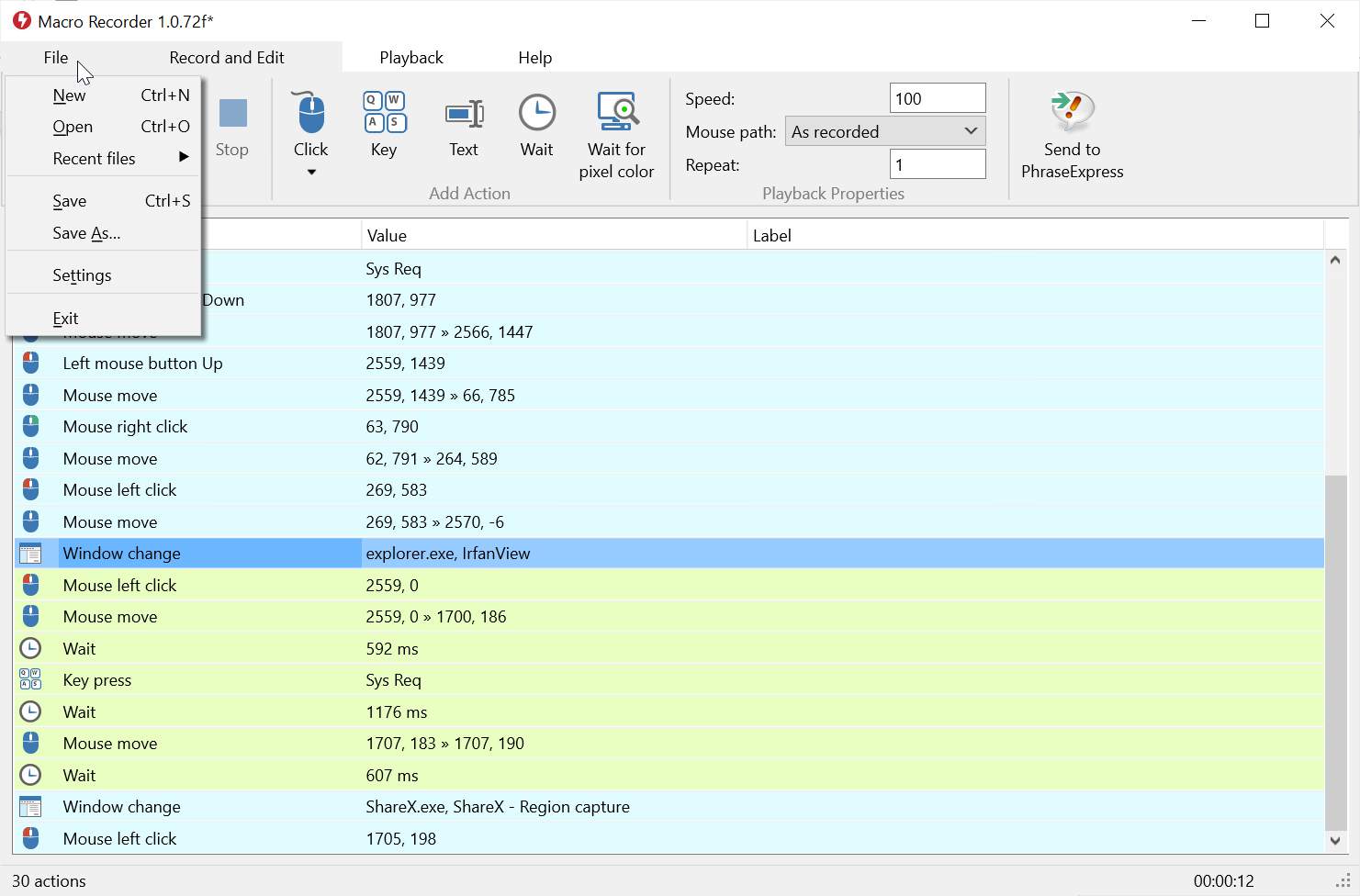1360x896 pixels.
Task: Choose Save As from File menu
Action: [104, 233]
